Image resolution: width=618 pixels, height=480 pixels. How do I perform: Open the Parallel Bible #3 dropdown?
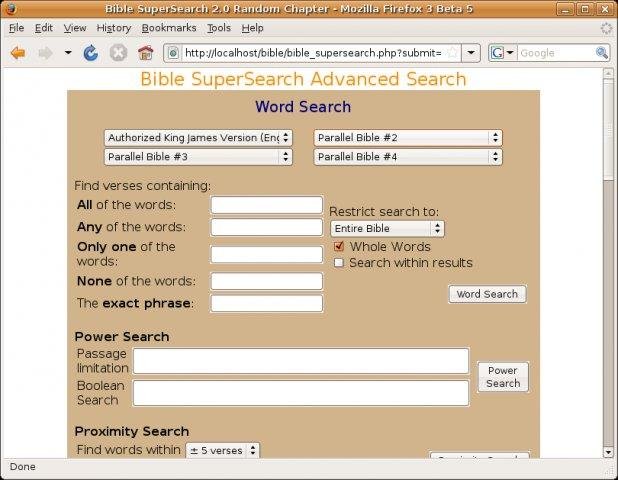point(198,157)
